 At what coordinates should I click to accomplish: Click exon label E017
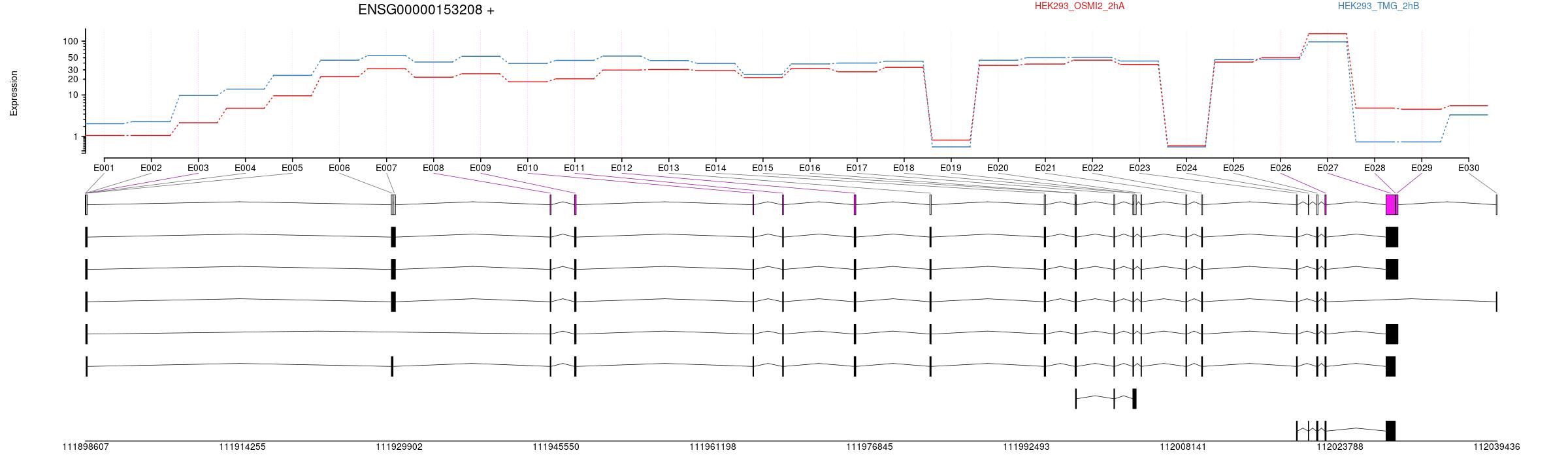tap(857, 168)
